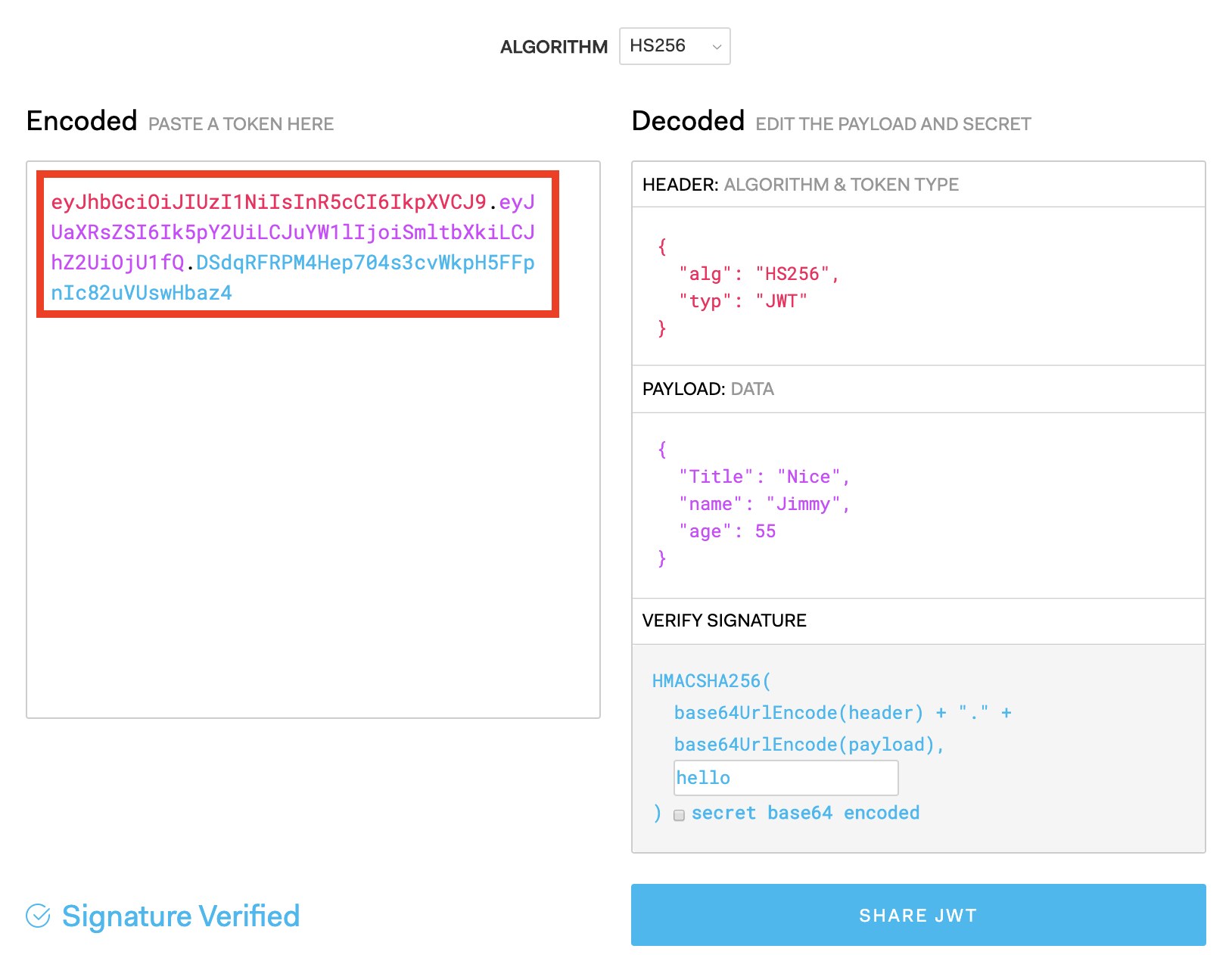Screen dimensions: 1232x955
Task: Click the VERIFY SIGNATURE section heading
Action: pyautogui.click(x=724, y=621)
